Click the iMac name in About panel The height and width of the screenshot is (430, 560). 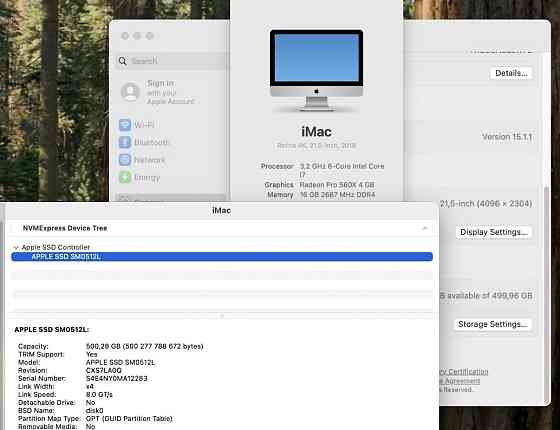pos(316,132)
